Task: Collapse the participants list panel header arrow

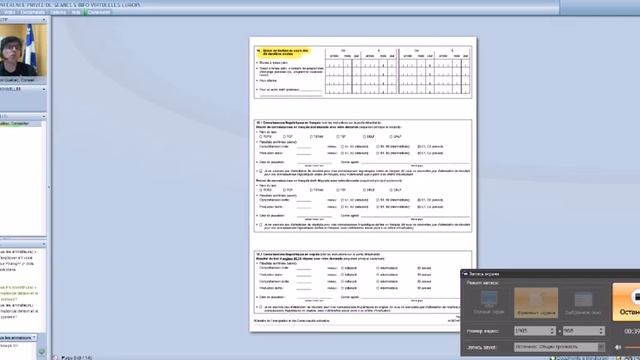Action: click(x=44, y=117)
